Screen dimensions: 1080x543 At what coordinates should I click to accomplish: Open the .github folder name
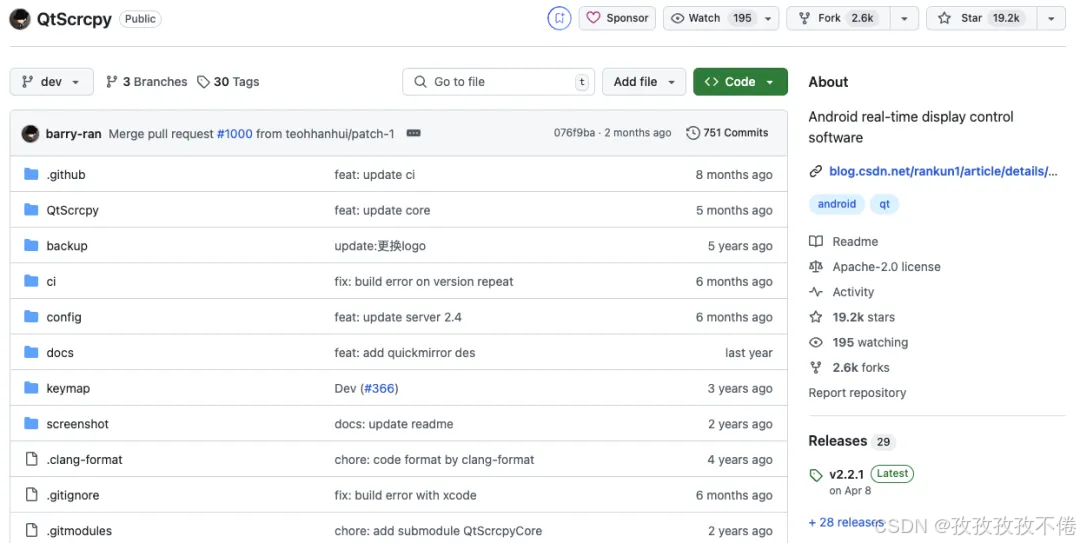[x=66, y=175]
